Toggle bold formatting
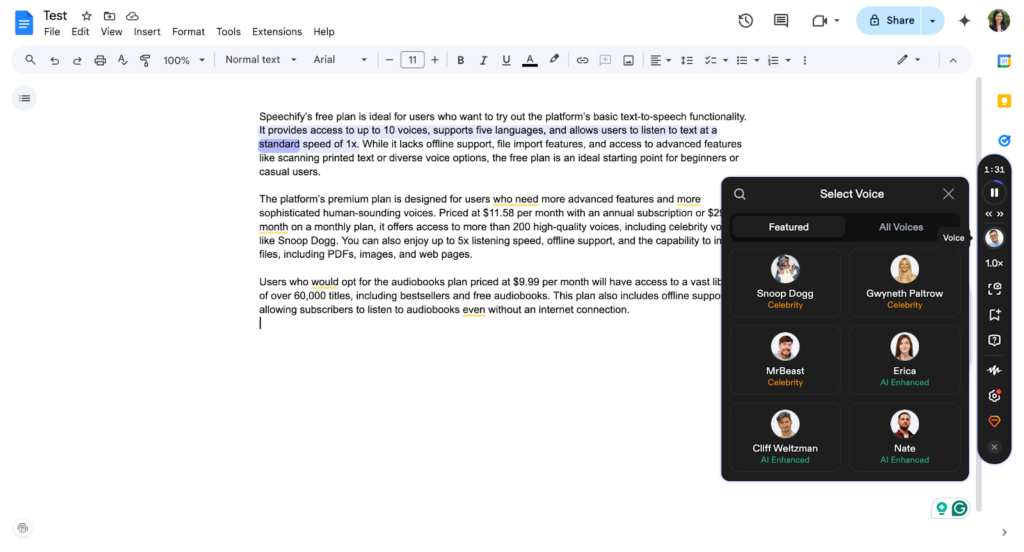Screen dimensions: 1024x552 (x=460, y=60)
